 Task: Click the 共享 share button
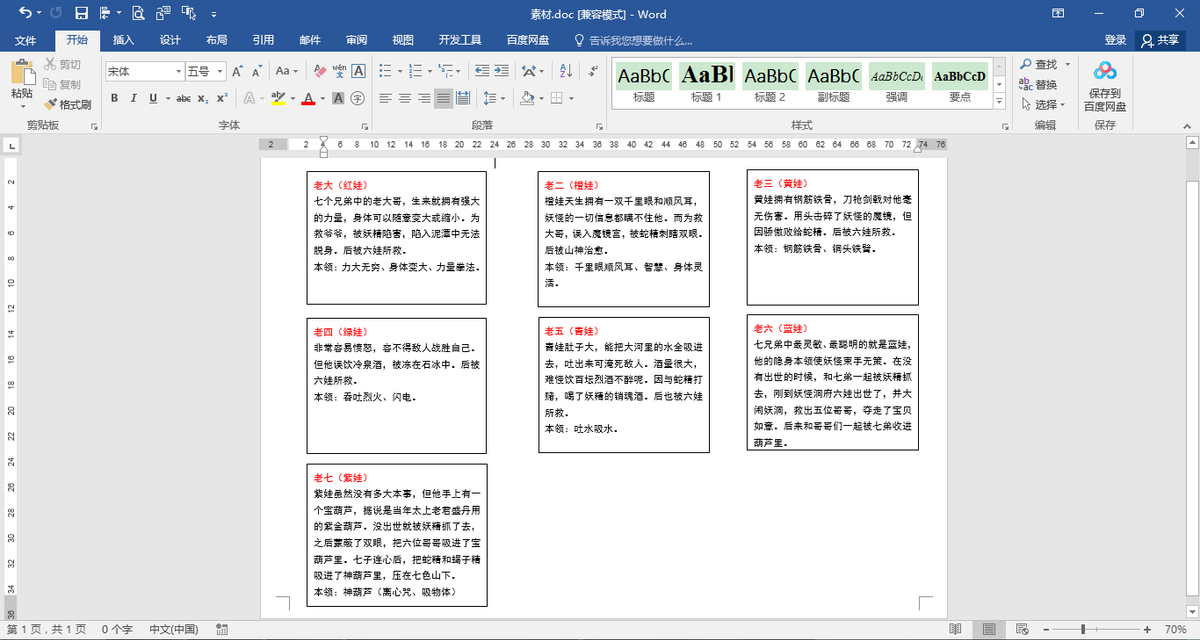pos(1160,40)
